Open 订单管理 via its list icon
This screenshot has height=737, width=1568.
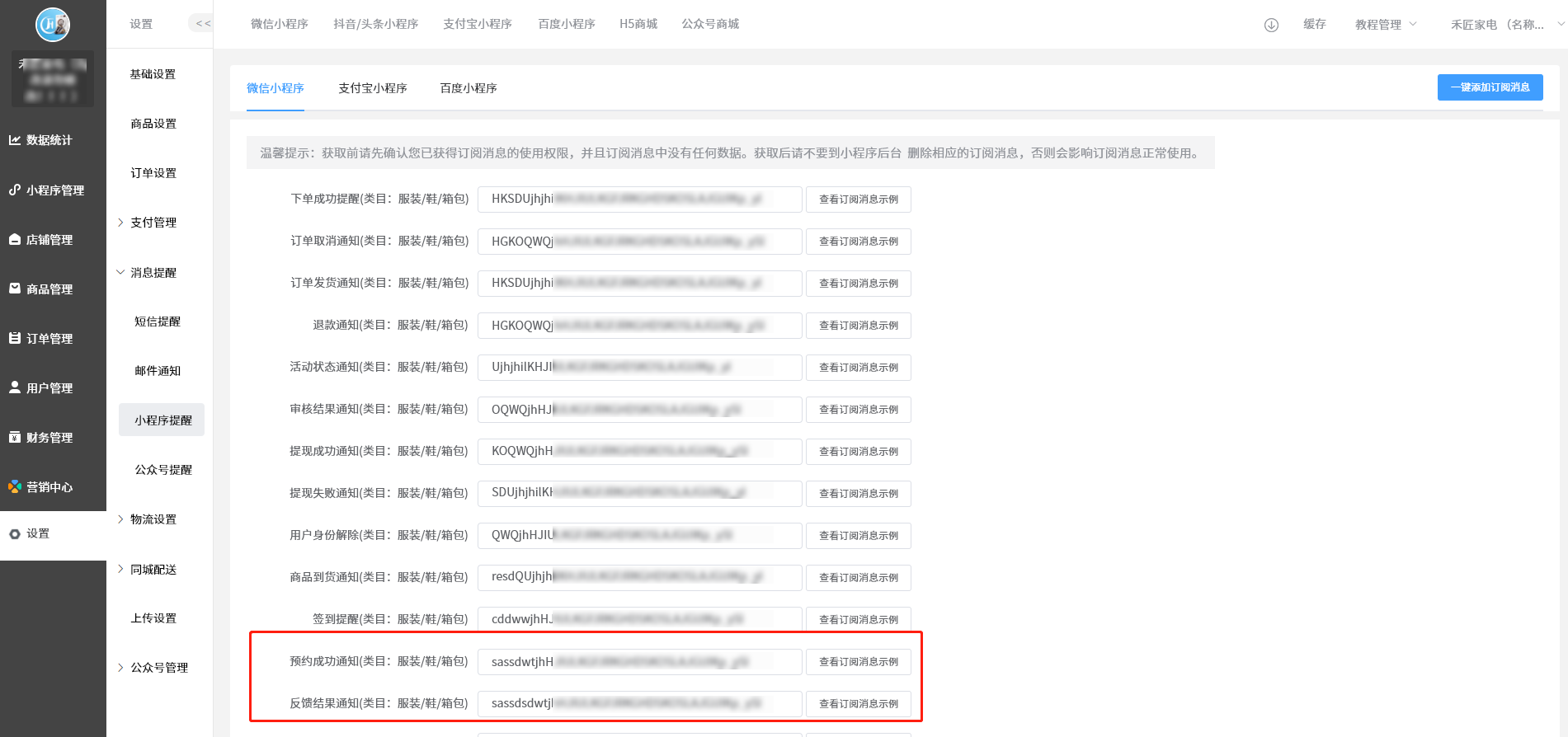pos(15,338)
